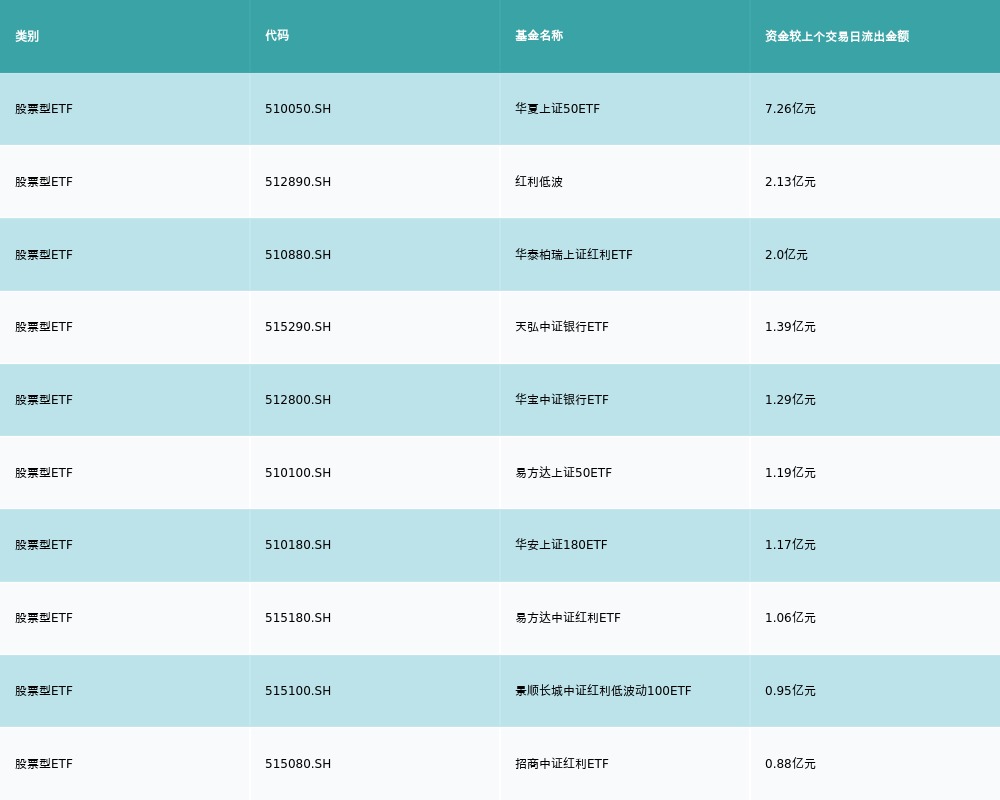This screenshot has width=1000, height=800.
Task: Select code 510050.SH
Action: coord(298,109)
